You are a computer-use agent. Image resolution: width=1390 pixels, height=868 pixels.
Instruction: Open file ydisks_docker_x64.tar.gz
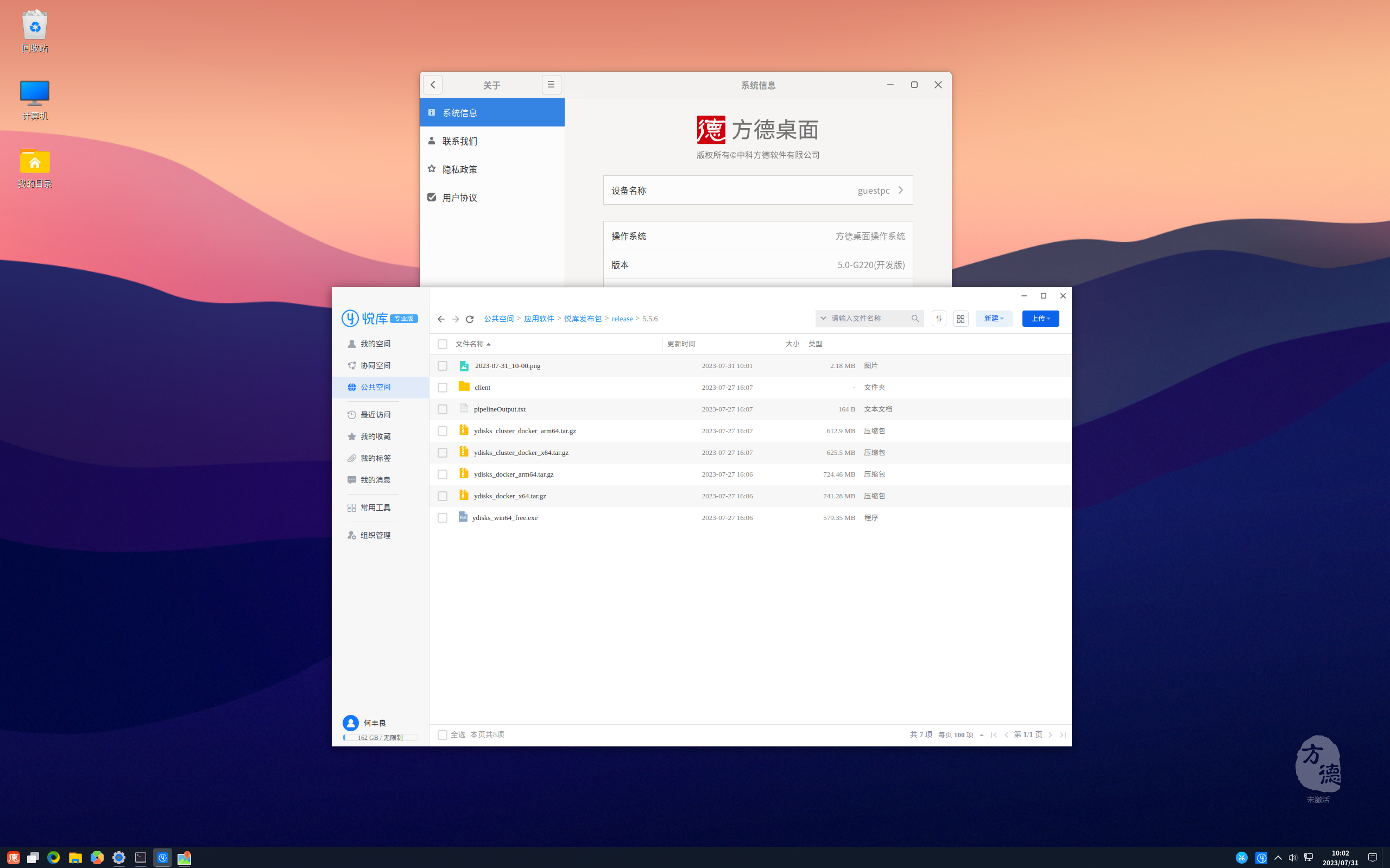510,496
